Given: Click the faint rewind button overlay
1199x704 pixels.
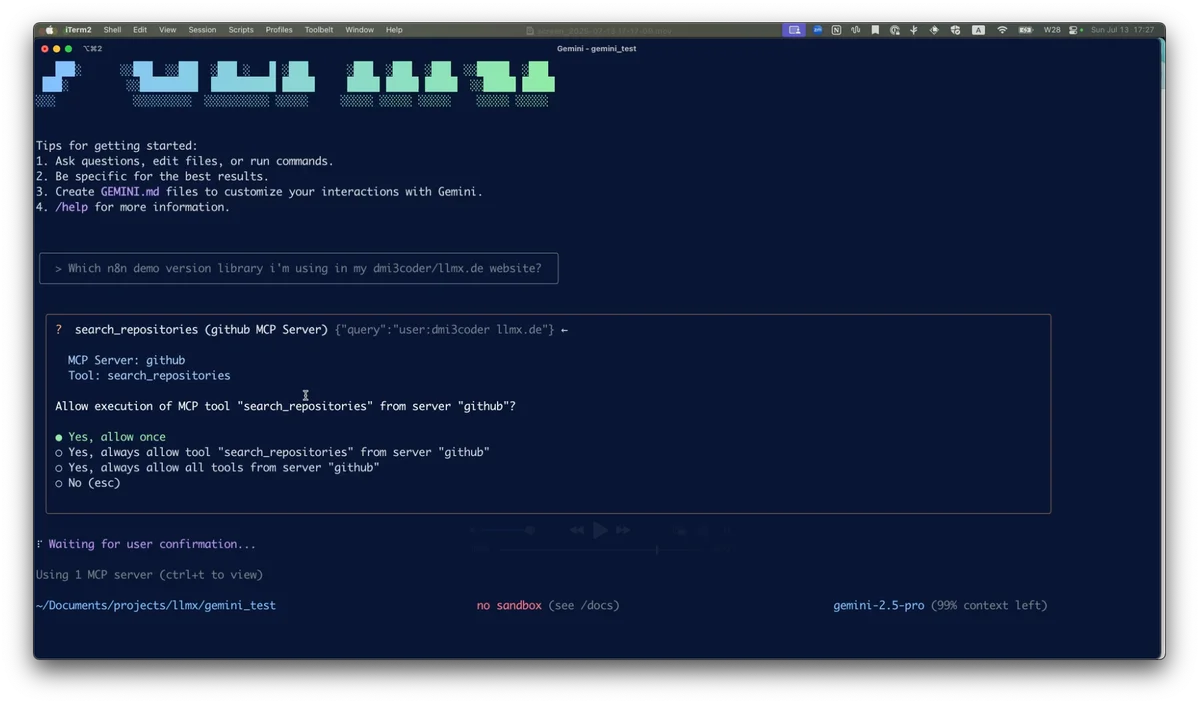Looking at the screenshot, I should 577,530.
